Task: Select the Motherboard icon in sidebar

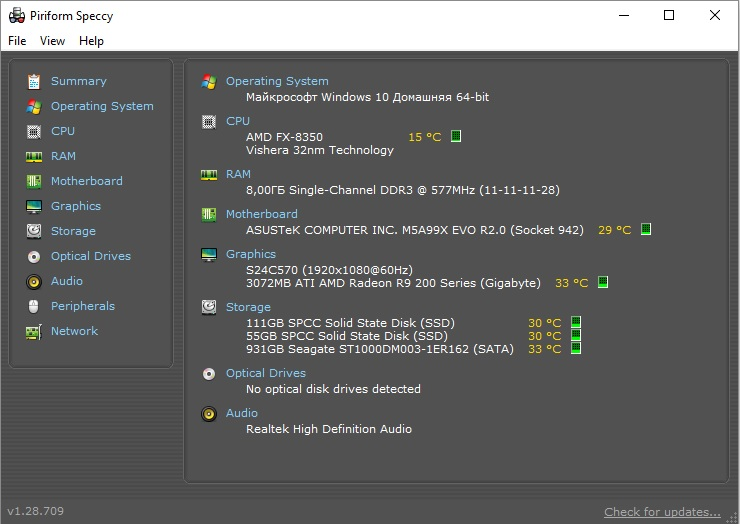Action: (x=34, y=181)
